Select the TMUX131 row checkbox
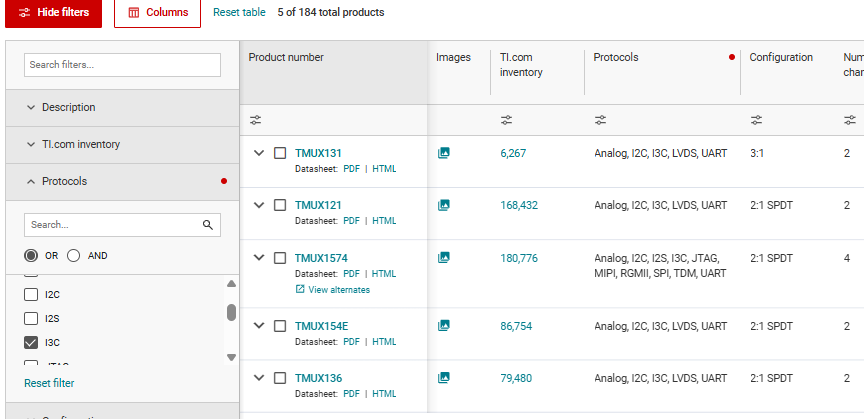Viewport: 864px width, 419px height. [280, 153]
